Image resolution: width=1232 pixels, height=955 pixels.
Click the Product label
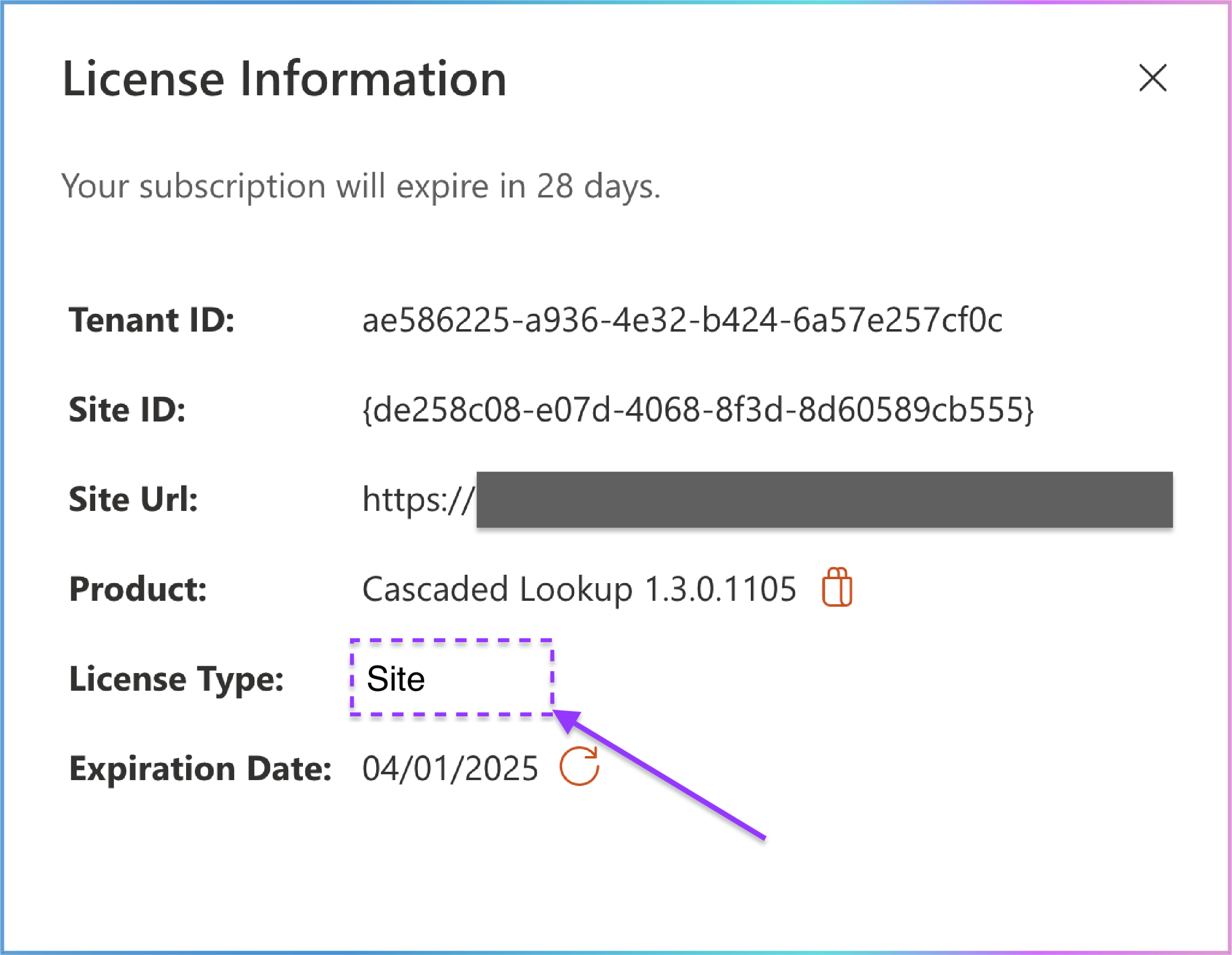click(x=138, y=589)
